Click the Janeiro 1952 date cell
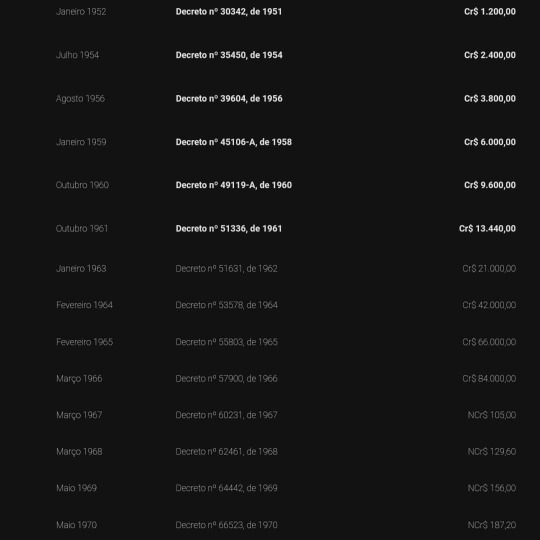Screen dimensions: 540x540 (x=81, y=12)
